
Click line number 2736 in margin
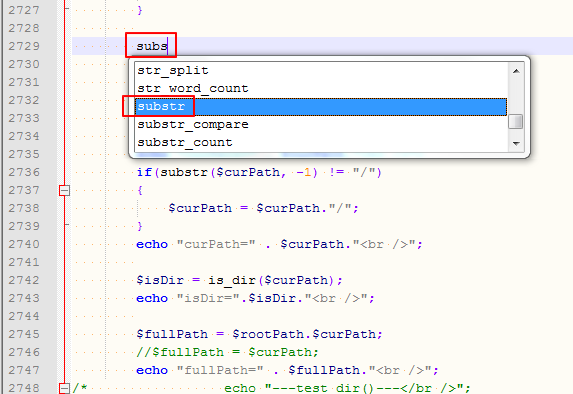[24, 172]
